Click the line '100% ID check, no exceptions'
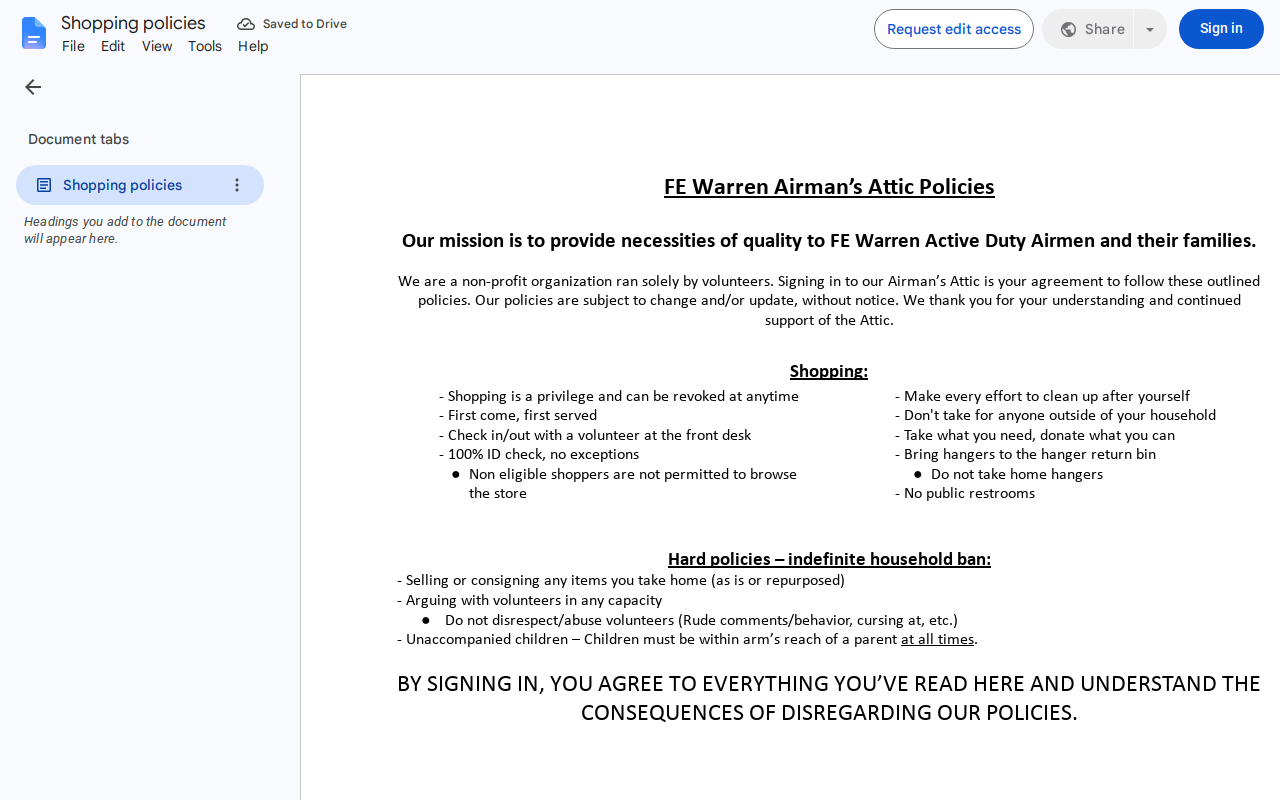The image size is (1280, 800). point(539,454)
